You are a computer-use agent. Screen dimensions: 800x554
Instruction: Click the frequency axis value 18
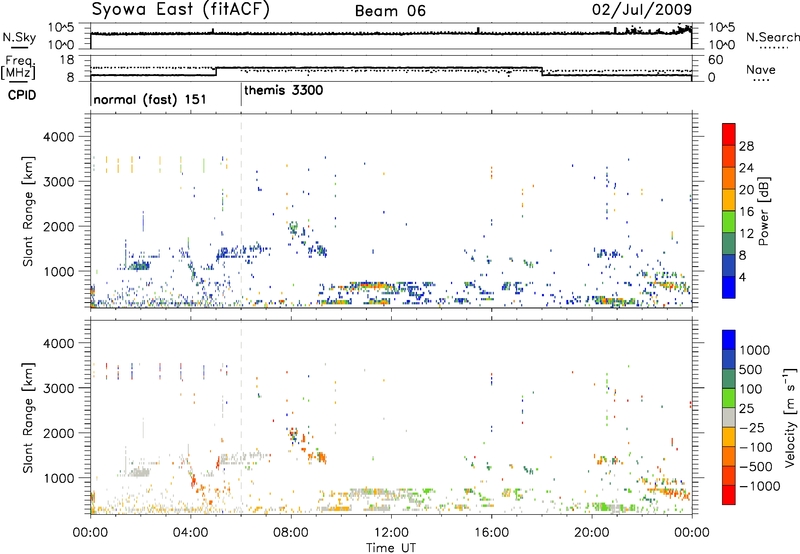[66, 59]
